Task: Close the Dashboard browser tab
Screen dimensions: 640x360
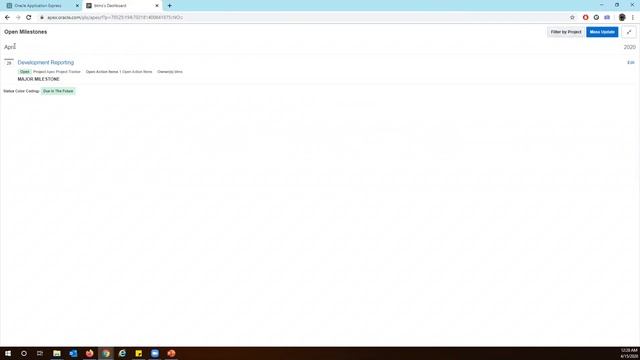Action: [x=157, y=6]
